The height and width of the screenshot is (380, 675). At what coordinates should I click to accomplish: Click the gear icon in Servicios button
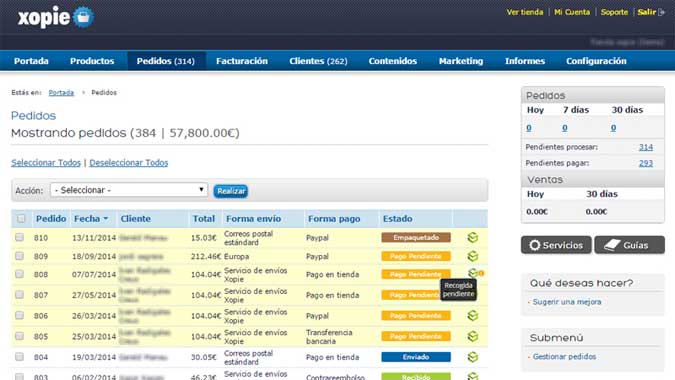(x=535, y=245)
